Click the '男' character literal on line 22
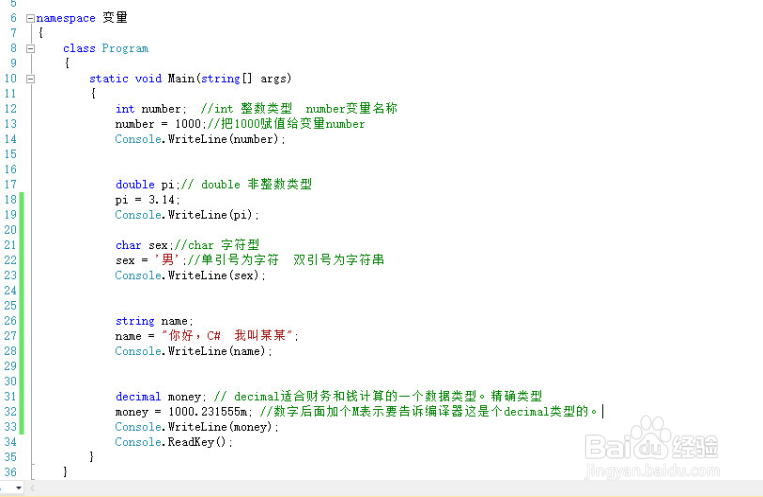This screenshot has width=763, height=497. click(167, 260)
